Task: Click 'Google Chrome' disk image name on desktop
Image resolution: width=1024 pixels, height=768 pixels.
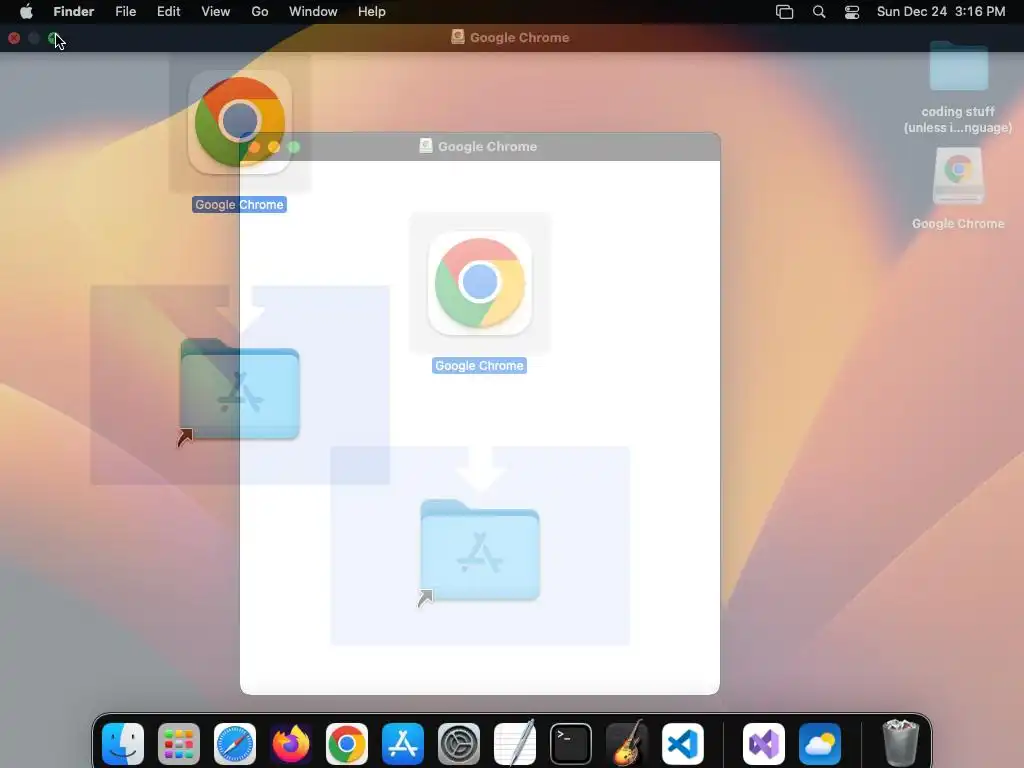Action: point(958,223)
